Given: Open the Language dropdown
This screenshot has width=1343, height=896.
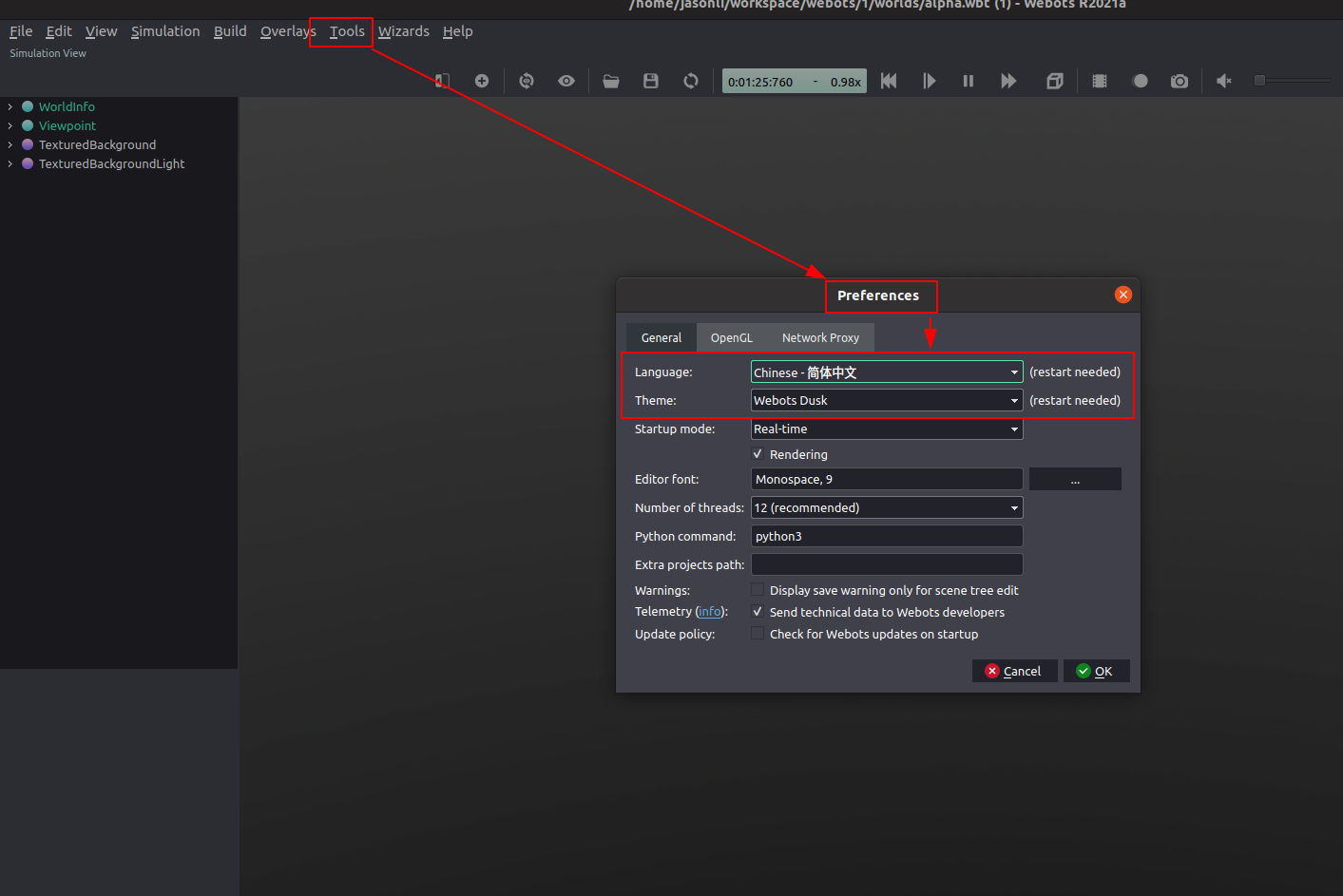Looking at the screenshot, I should pyautogui.click(x=887, y=372).
